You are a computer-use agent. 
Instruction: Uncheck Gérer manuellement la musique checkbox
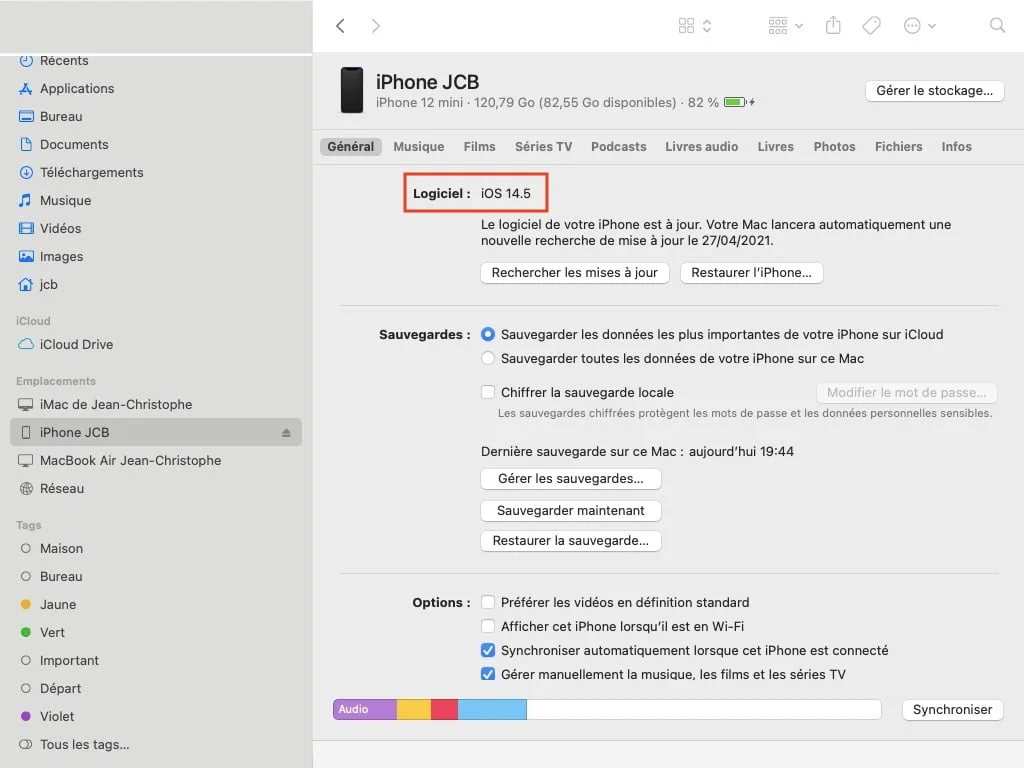[488, 674]
